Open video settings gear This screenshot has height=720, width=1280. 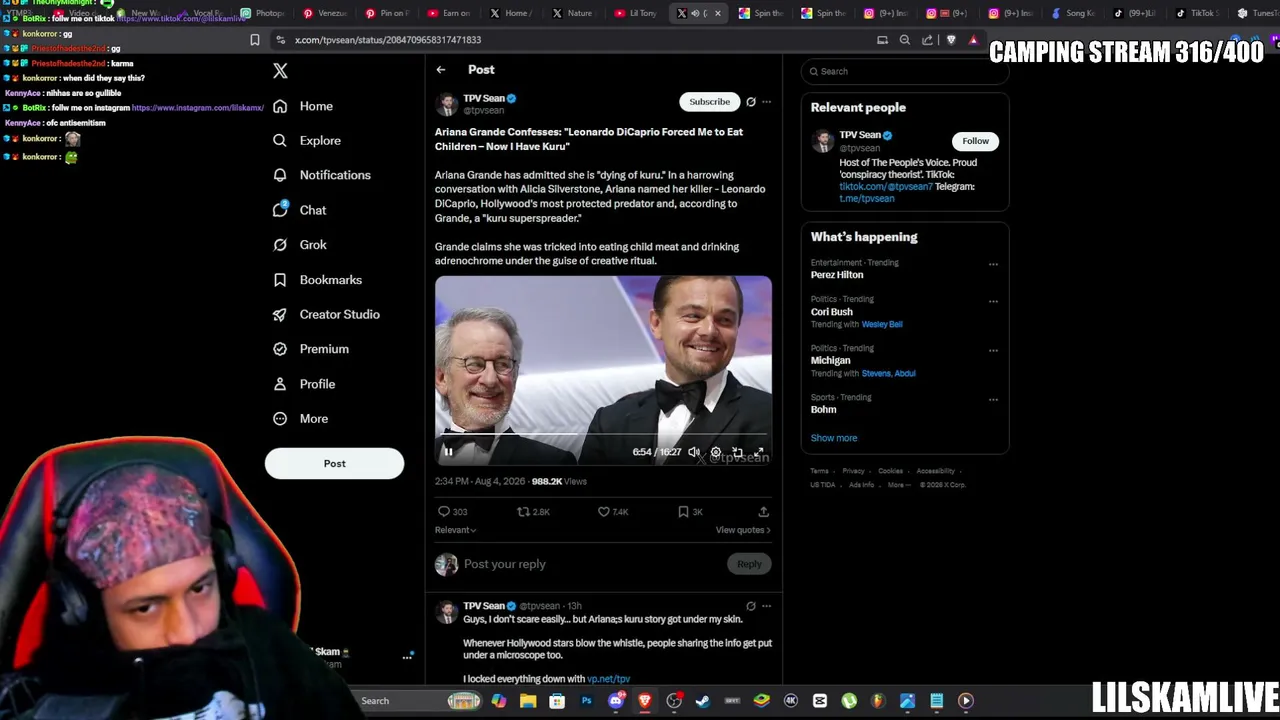[x=716, y=452]
